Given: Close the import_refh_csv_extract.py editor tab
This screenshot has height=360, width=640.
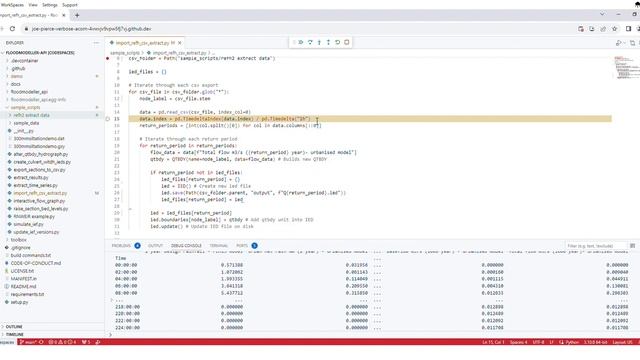Looking at the screenshot, I should (x=180, y=43).
